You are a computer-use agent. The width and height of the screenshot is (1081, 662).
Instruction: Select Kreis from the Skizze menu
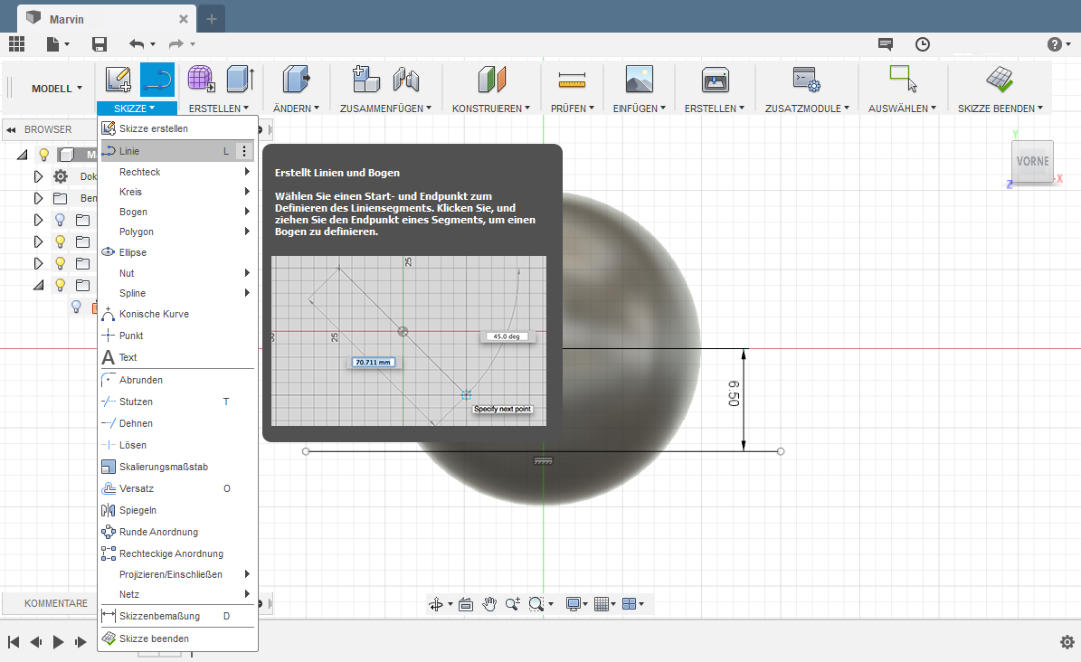point(176,192)
